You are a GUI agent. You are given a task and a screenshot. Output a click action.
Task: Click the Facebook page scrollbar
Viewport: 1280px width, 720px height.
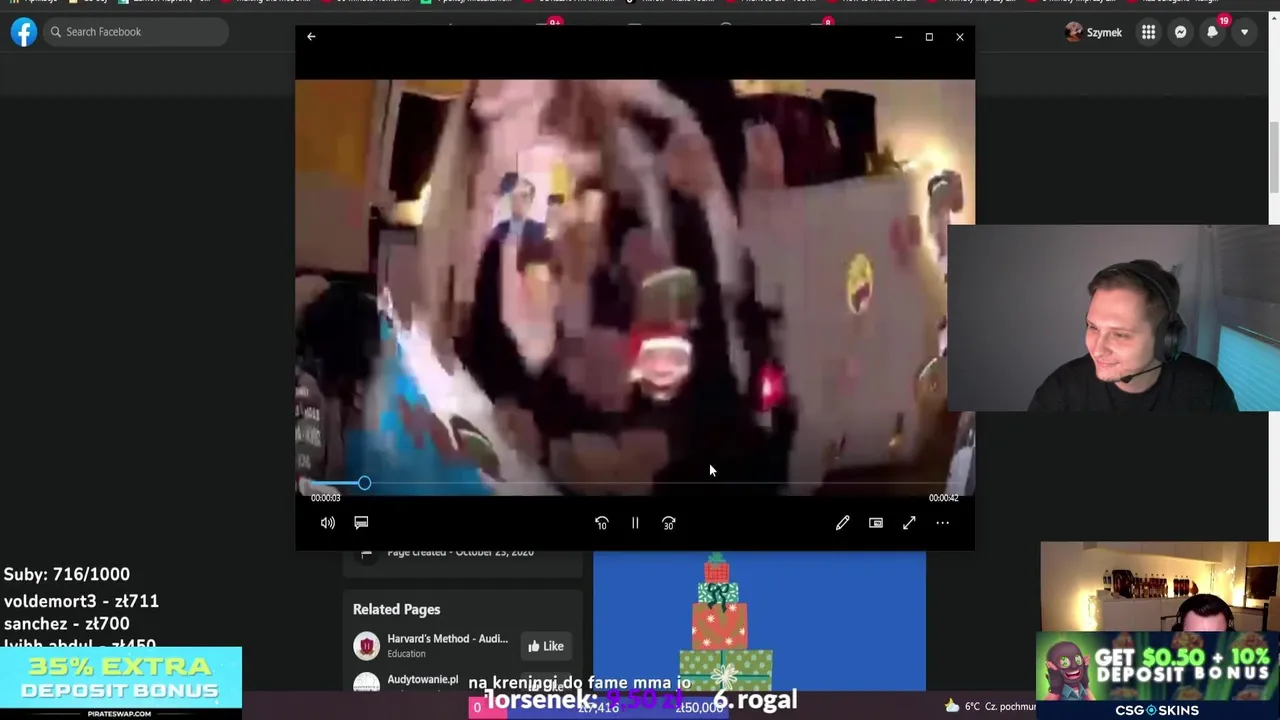(1273, 160)
